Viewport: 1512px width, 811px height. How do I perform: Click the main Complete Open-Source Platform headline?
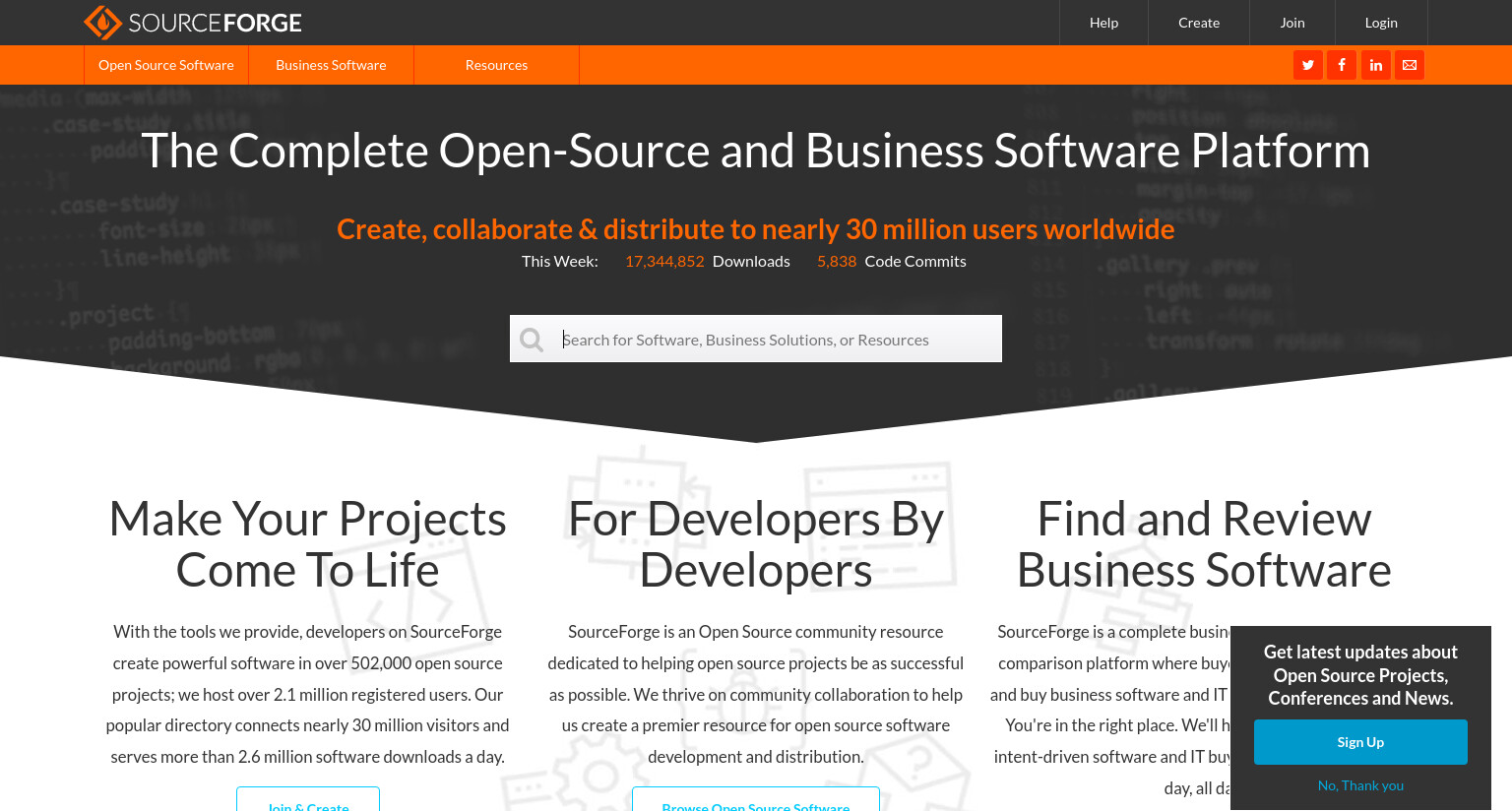(756, 151)
